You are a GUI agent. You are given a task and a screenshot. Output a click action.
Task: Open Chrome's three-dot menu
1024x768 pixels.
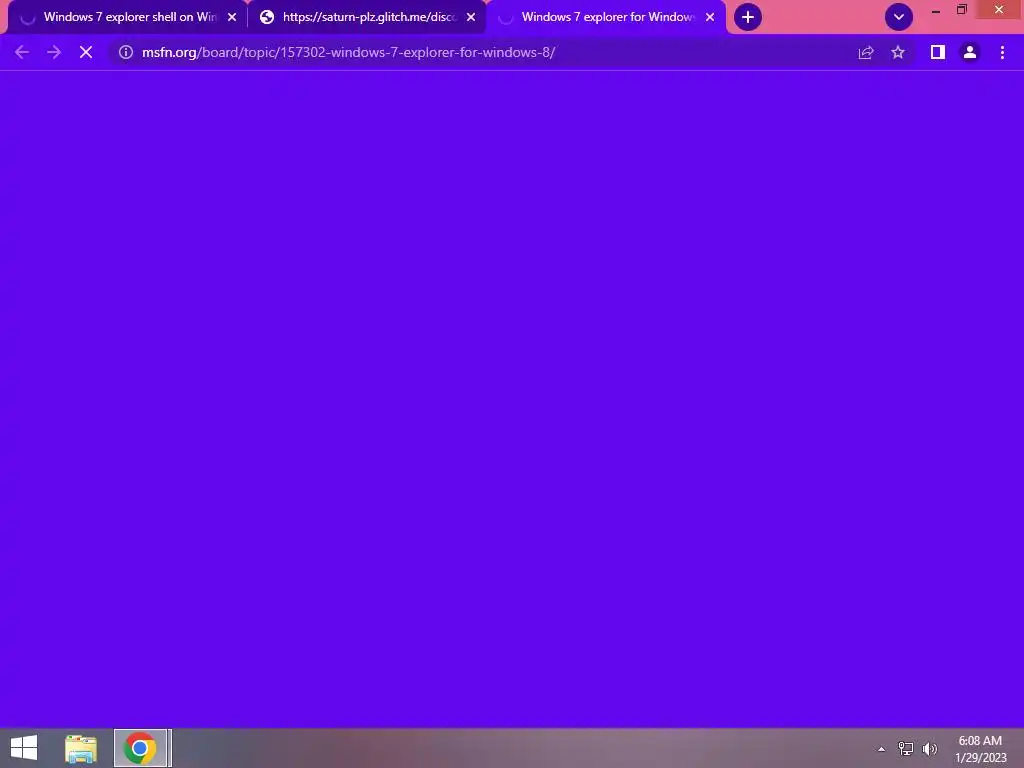(1002, 52)
